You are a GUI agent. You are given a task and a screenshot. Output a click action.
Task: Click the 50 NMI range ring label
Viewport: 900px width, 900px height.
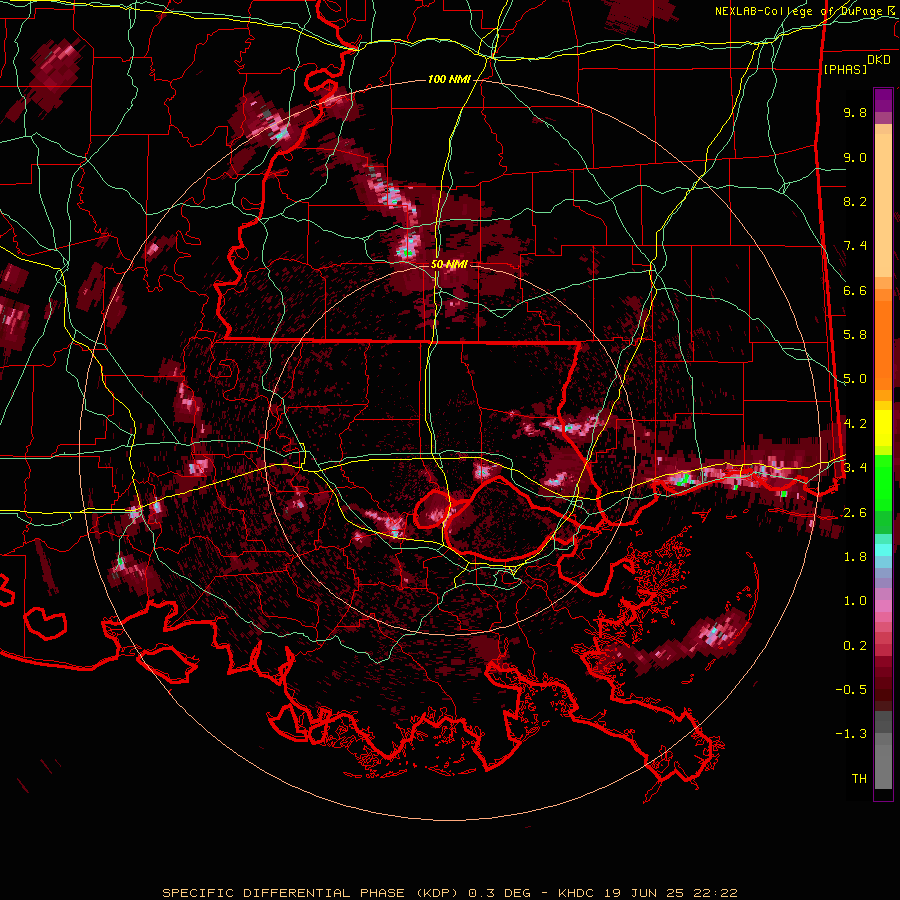(x=449, y=264)
